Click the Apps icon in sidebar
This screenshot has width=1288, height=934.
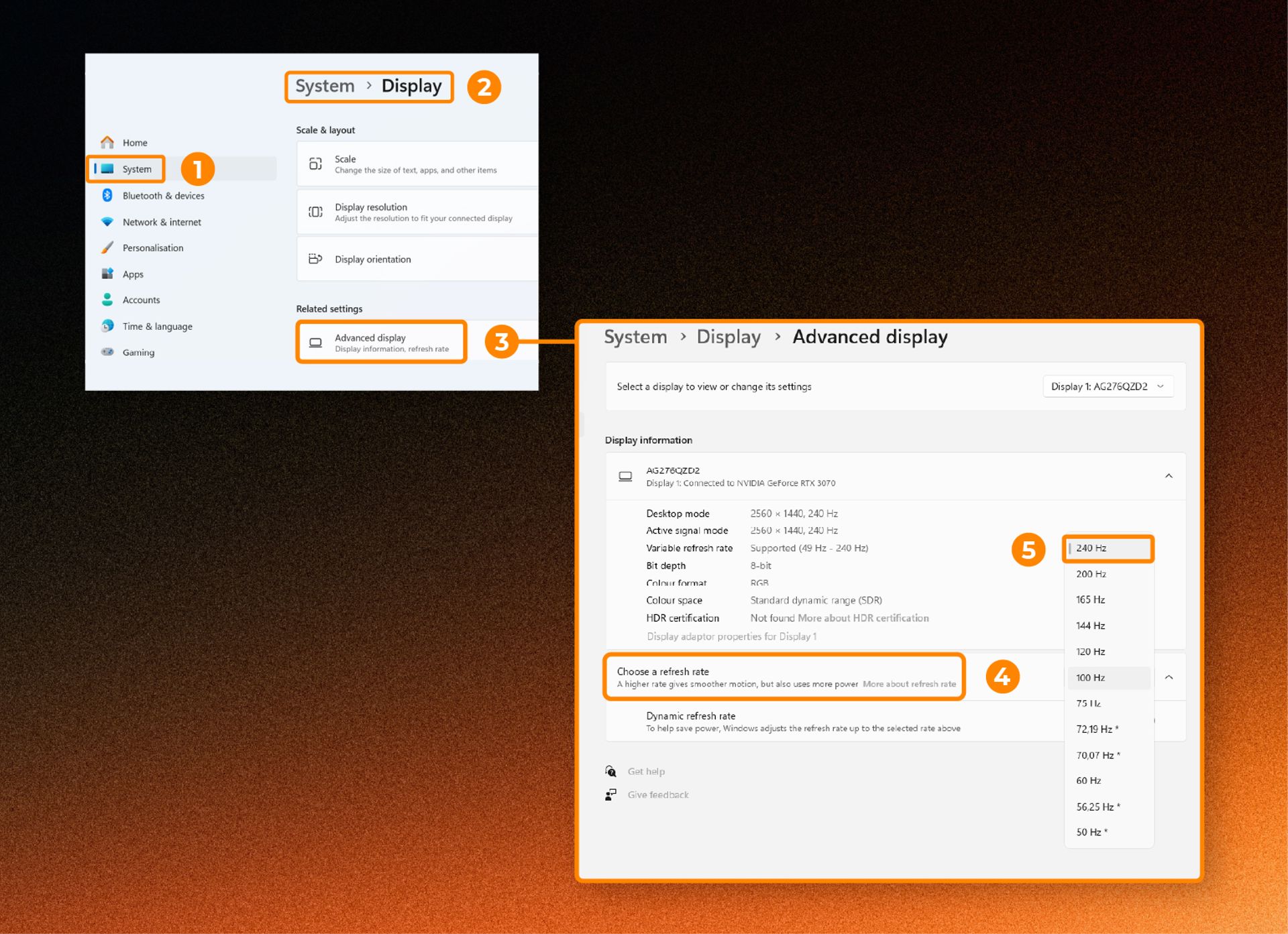(107, 274)
